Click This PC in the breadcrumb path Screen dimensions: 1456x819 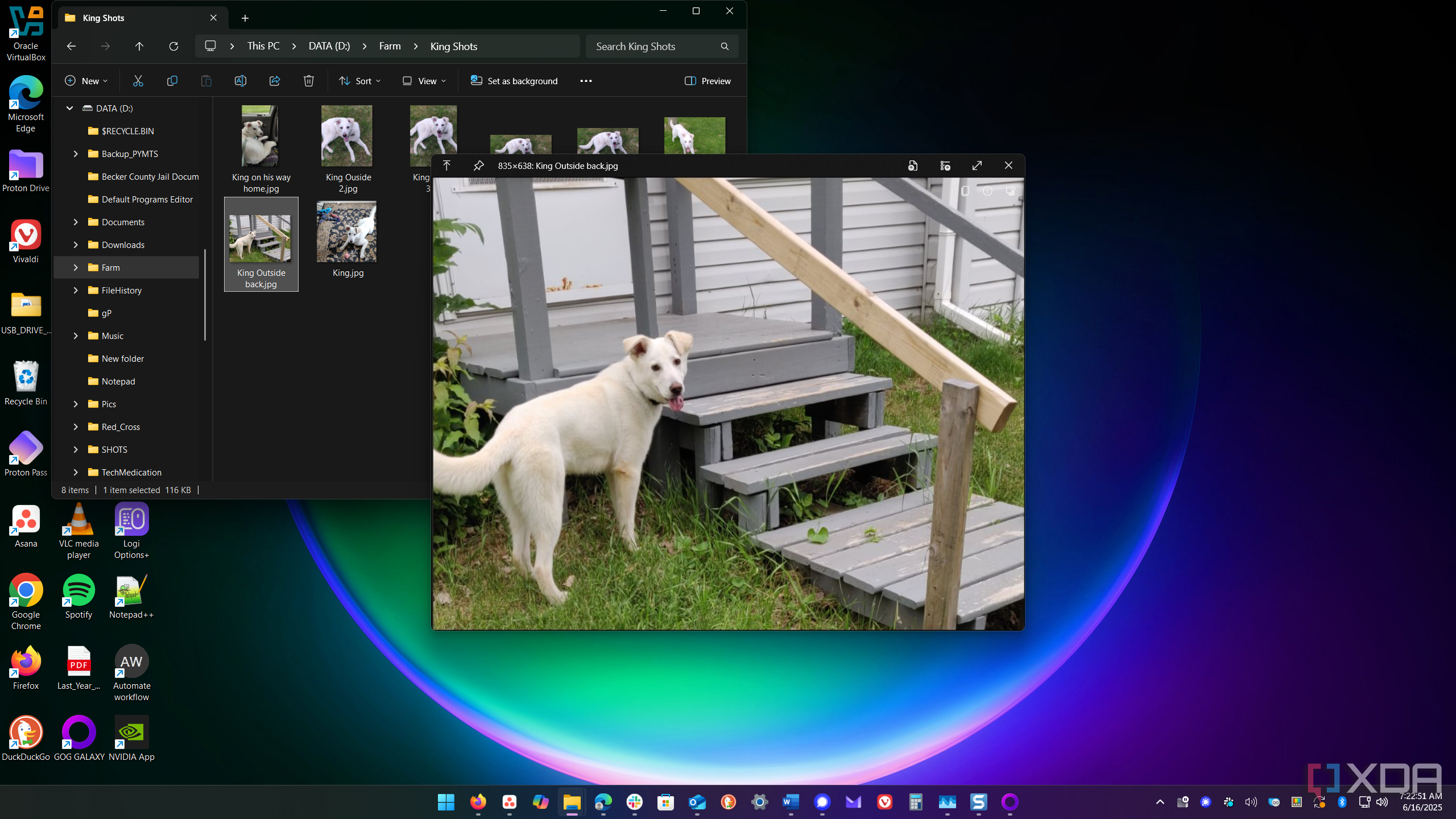tap(263, 46)
